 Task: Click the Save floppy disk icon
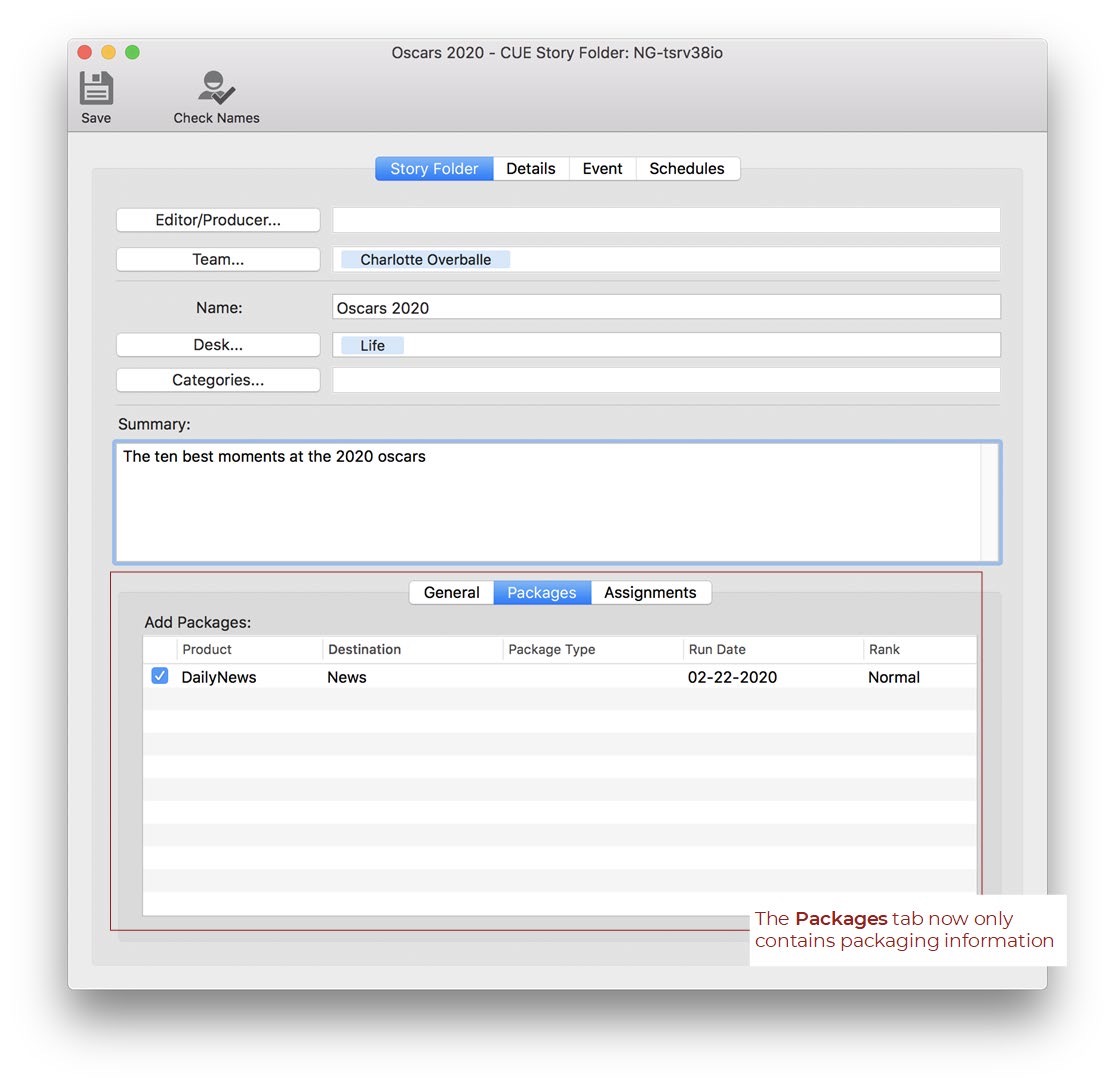[96, 89]
